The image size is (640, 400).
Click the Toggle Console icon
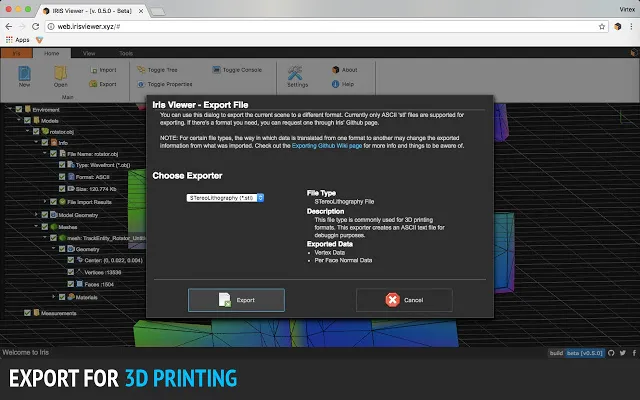pyautogui.click(x=216, y=70)
